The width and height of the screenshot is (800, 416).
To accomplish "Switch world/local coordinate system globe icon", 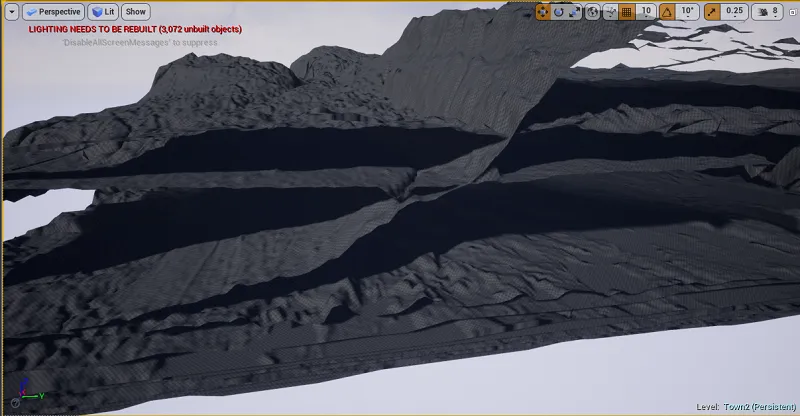I will 592,12.
